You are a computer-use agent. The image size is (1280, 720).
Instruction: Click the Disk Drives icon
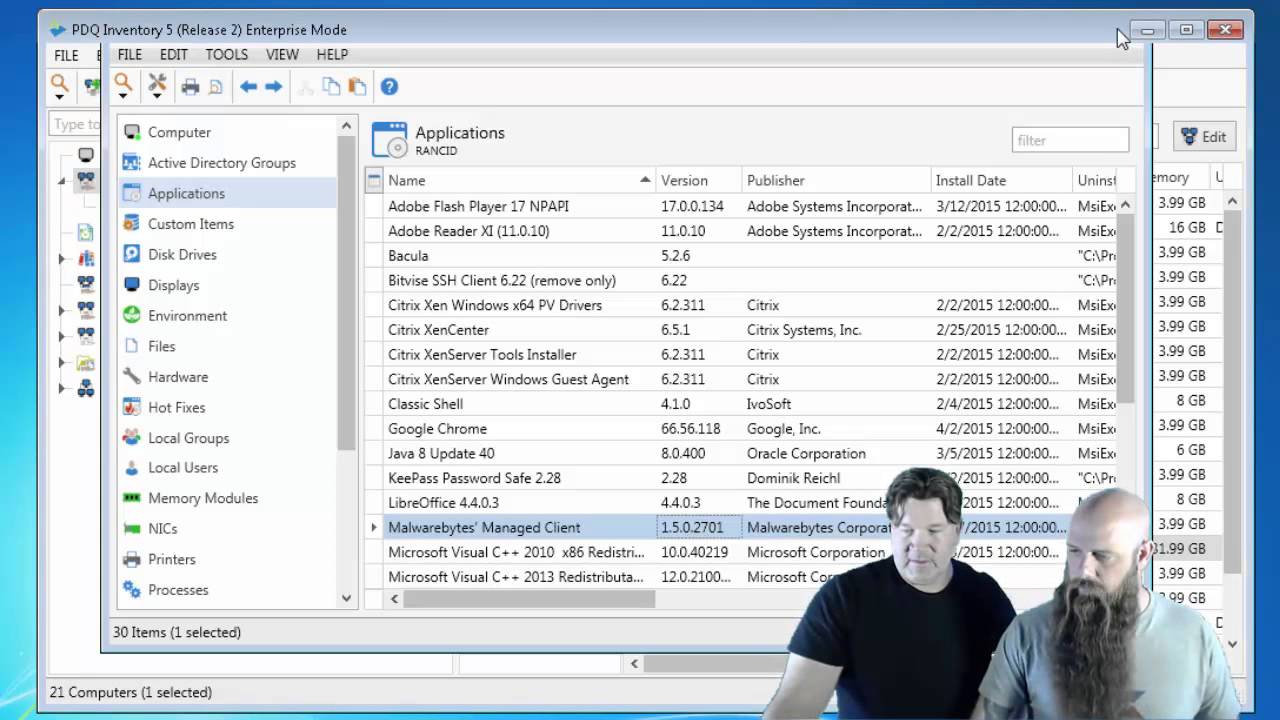(131, 254)
